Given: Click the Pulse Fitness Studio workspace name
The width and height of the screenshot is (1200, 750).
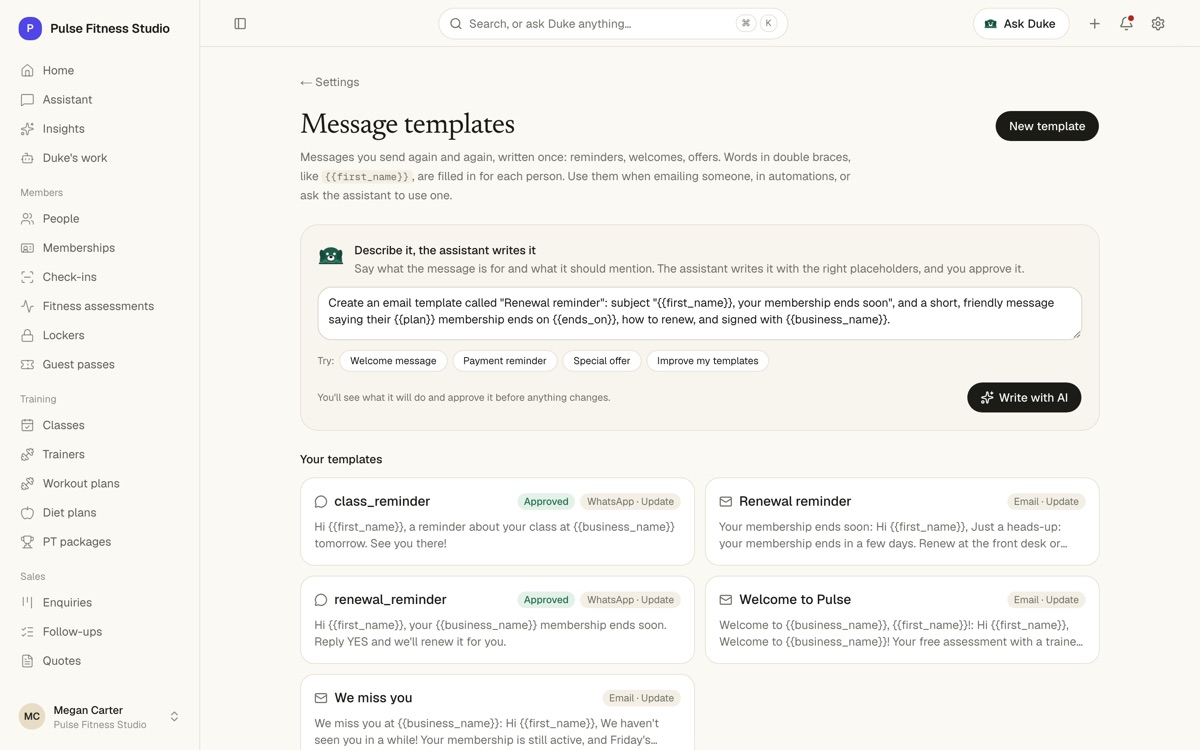Looking at the screenshot, I should [110, 29].
